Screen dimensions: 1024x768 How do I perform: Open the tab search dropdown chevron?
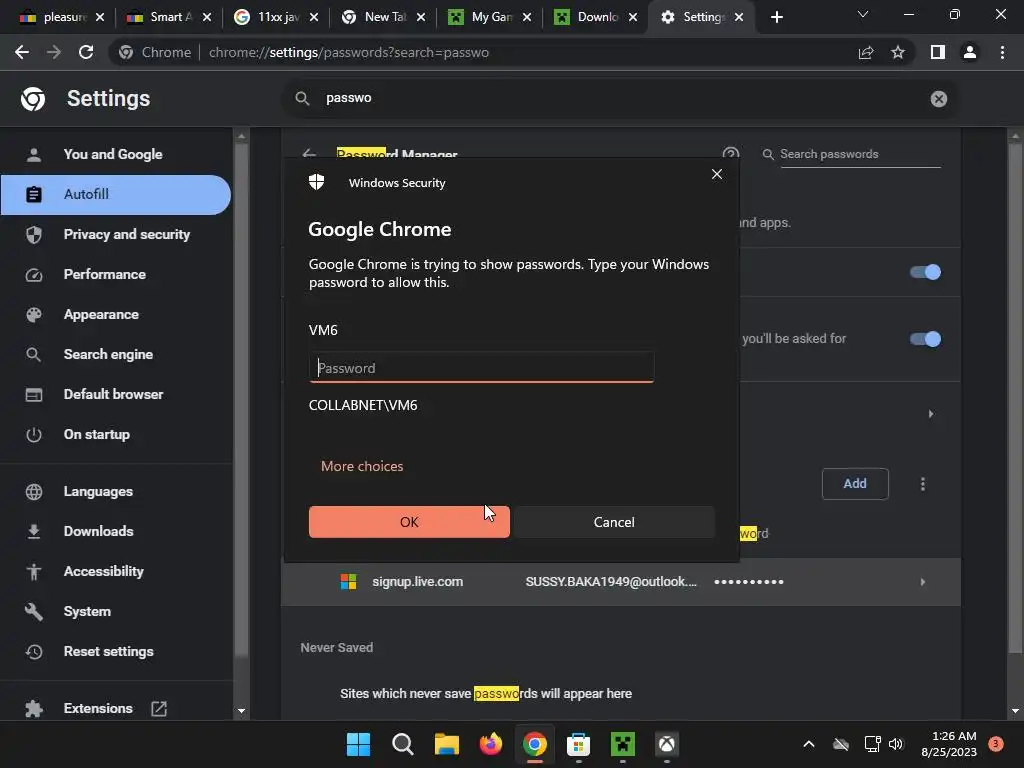[x=863, y=14]
